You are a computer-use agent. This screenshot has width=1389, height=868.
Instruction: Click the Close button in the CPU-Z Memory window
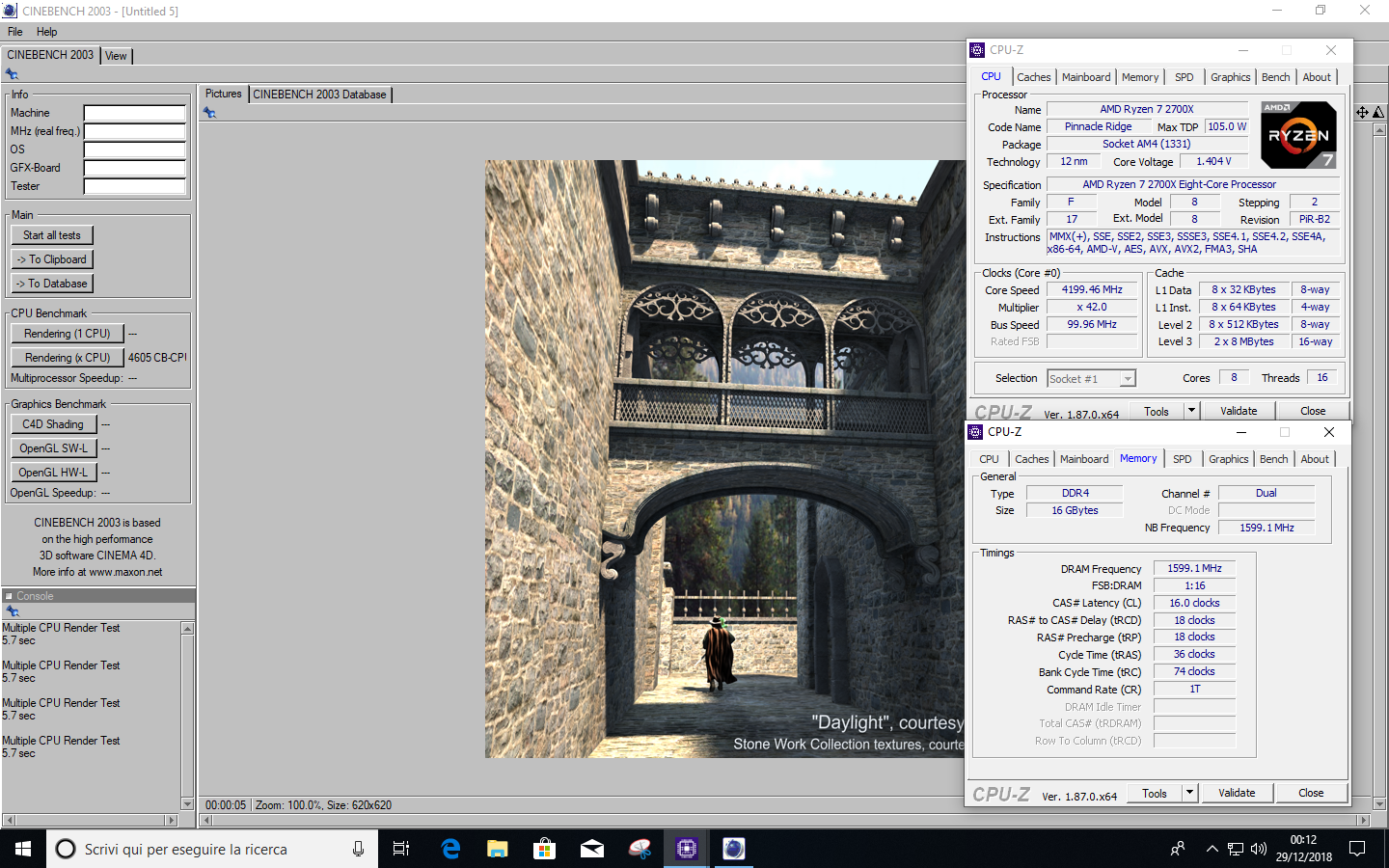point(1311,793)
